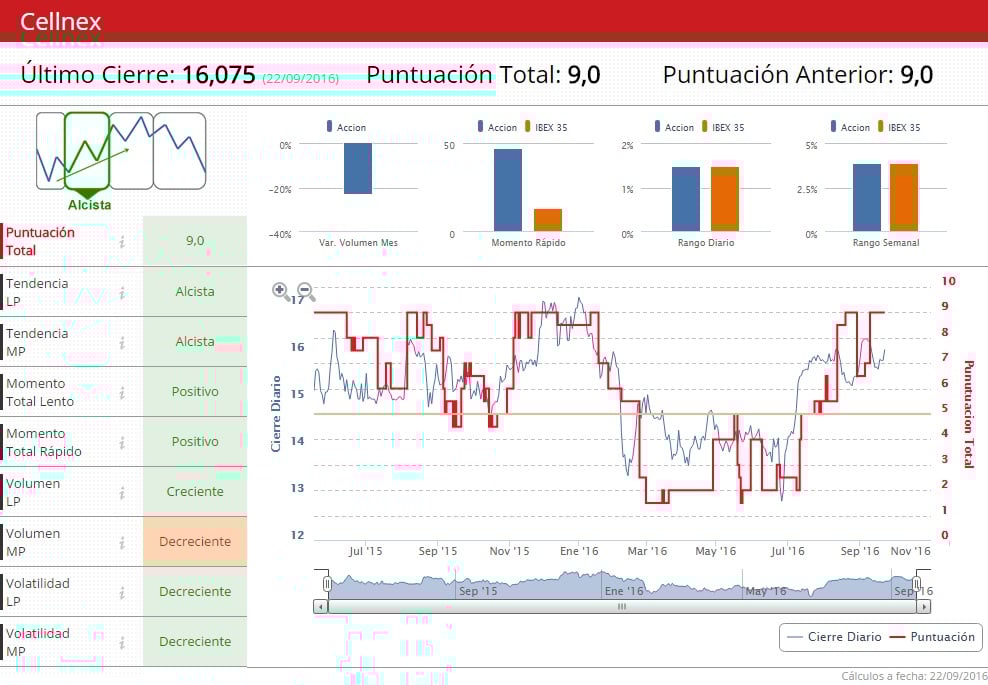Screen dimensions: 988x685
Task: Toggle IBEX 35 legend in Momento Rápido chart
Action: (x=546, y=127)
